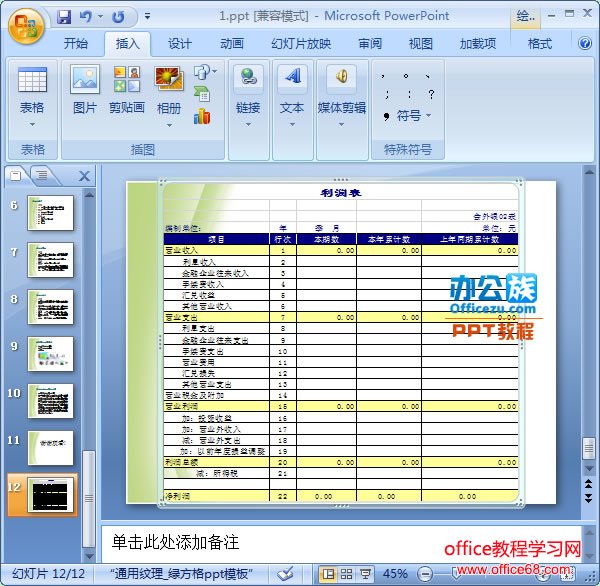Expand the 相册 dropdown arrow
The height and width of the screenshot is (586, 600).
coord(169,125)
